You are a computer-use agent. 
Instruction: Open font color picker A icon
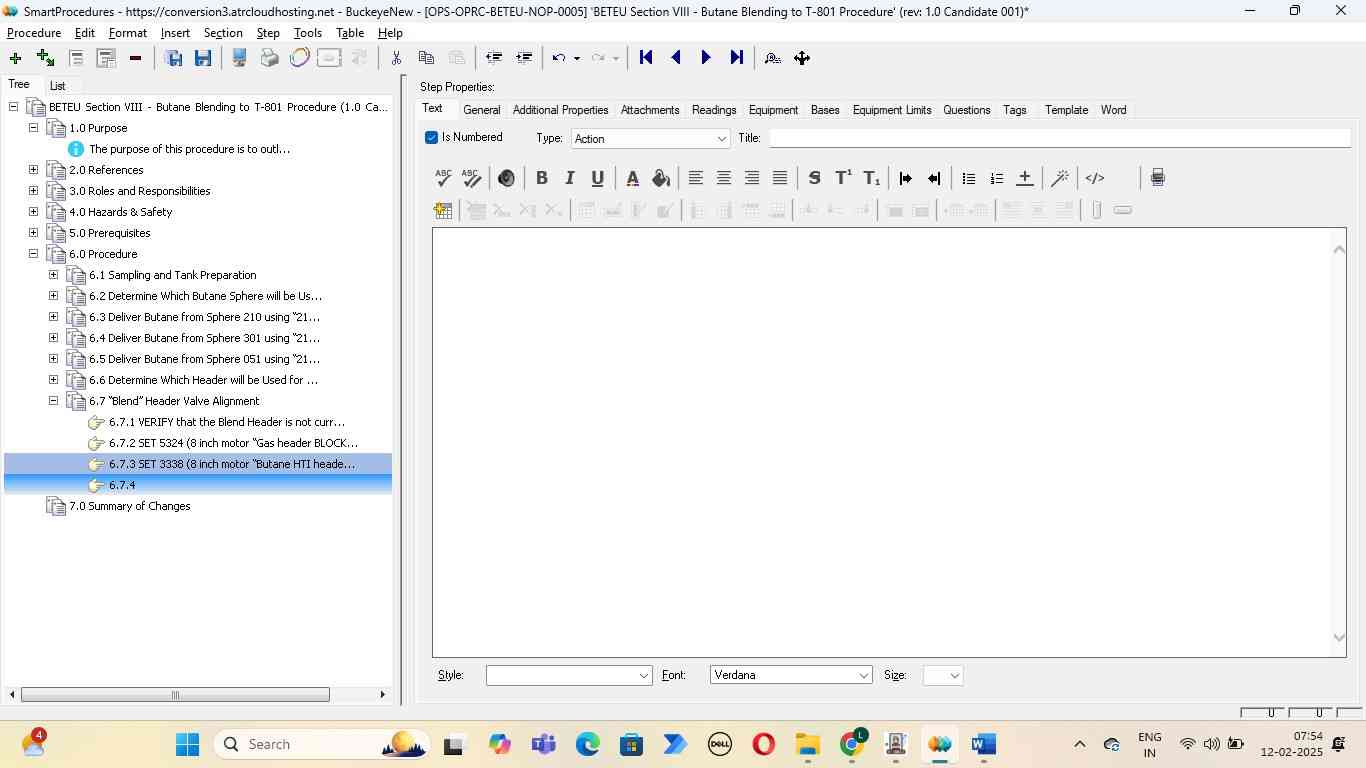click(632, 178)
